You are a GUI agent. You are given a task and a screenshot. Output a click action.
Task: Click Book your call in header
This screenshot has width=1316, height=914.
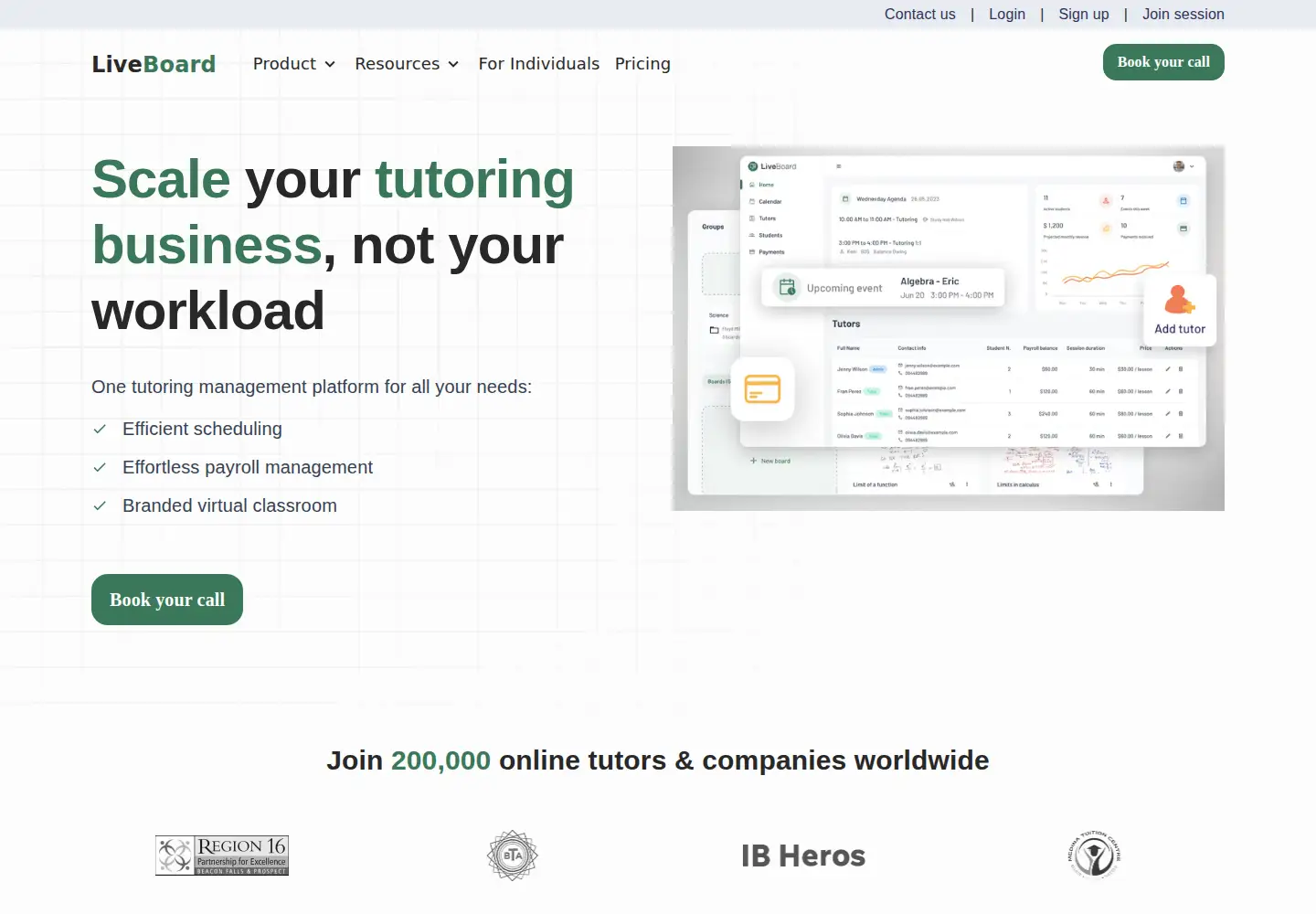[1163, 62]
